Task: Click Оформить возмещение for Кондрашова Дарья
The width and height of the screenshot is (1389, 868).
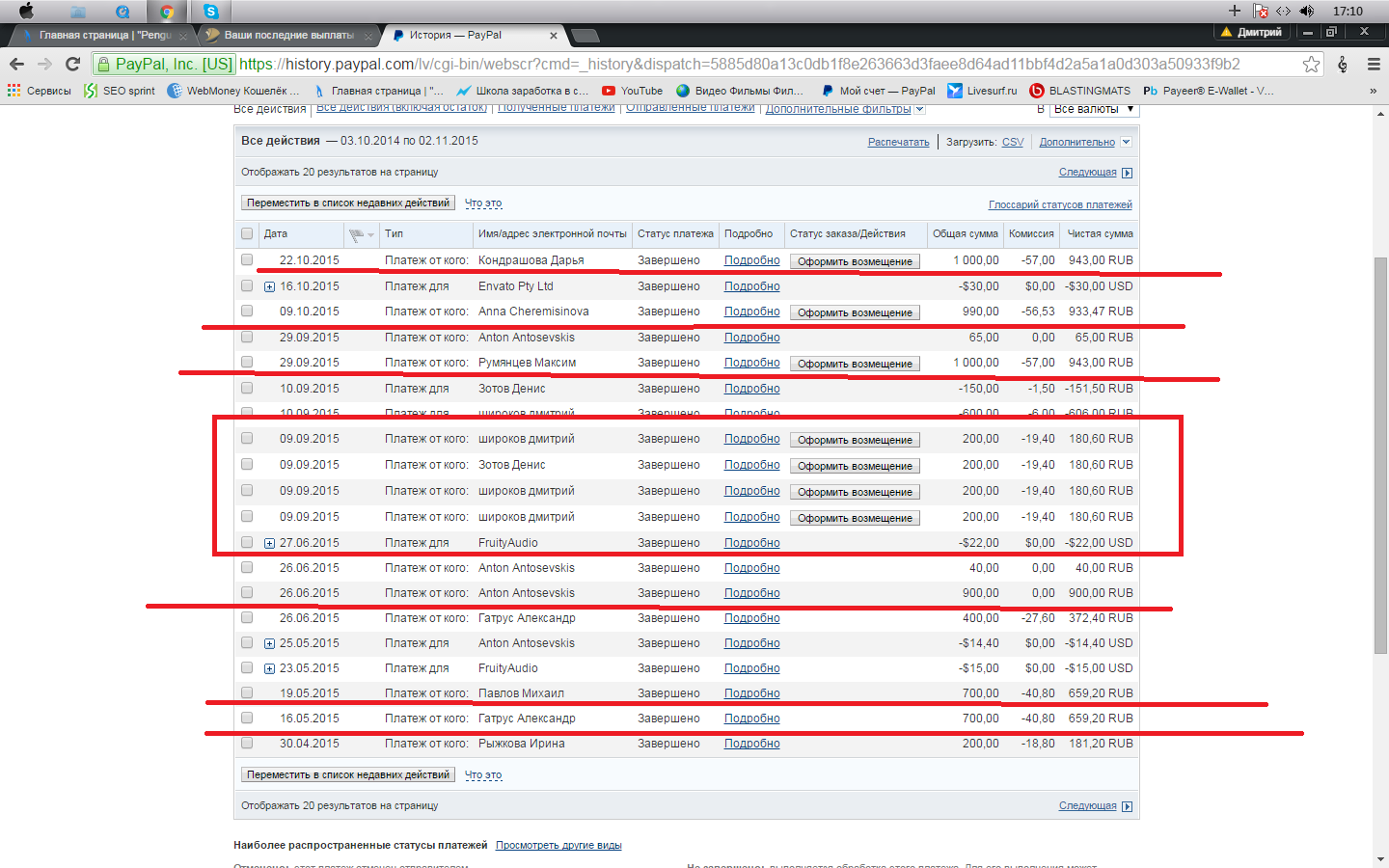Action: click(855, 261)
